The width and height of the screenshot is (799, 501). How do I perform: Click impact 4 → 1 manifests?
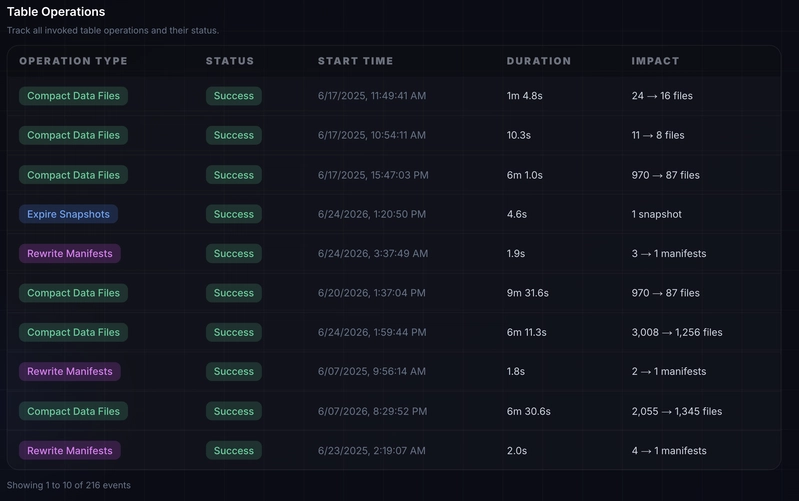669,451
